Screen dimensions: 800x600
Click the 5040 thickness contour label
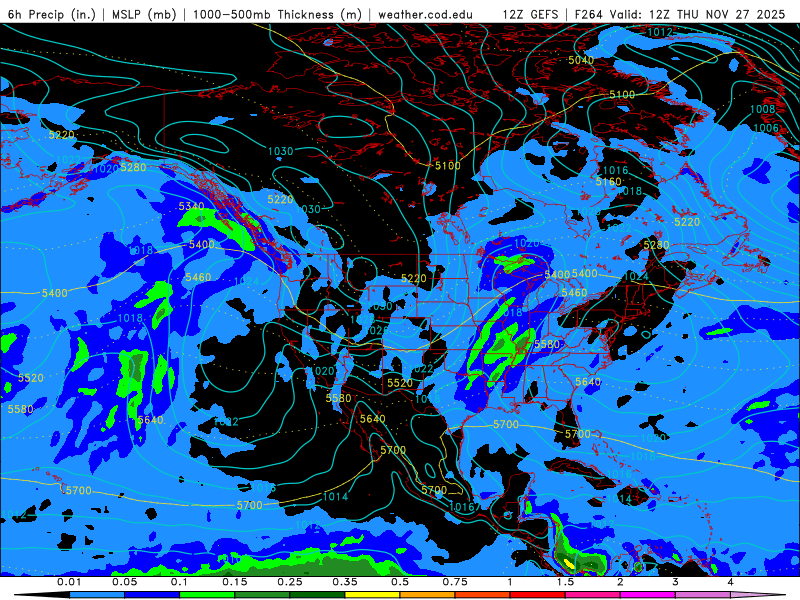pos(581,60)
